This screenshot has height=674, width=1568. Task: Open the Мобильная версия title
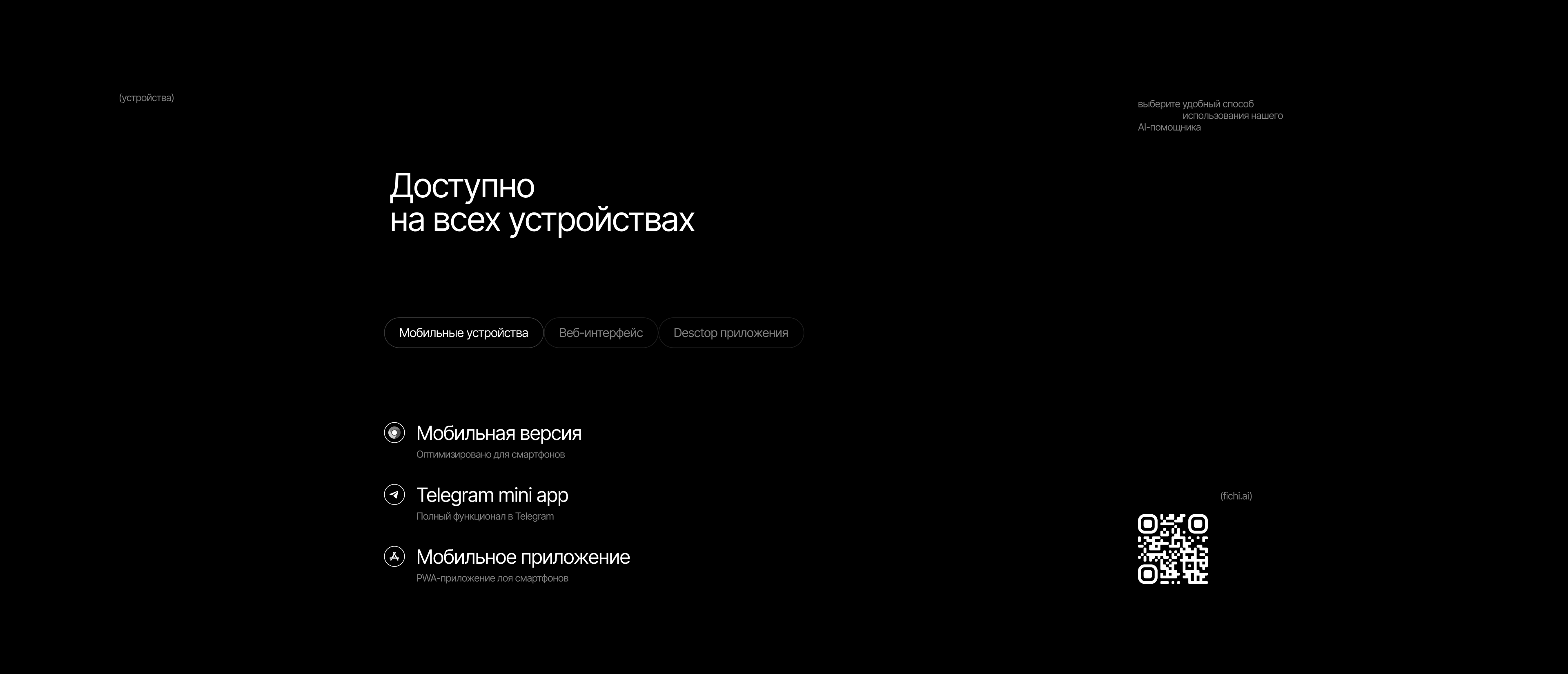499,433
